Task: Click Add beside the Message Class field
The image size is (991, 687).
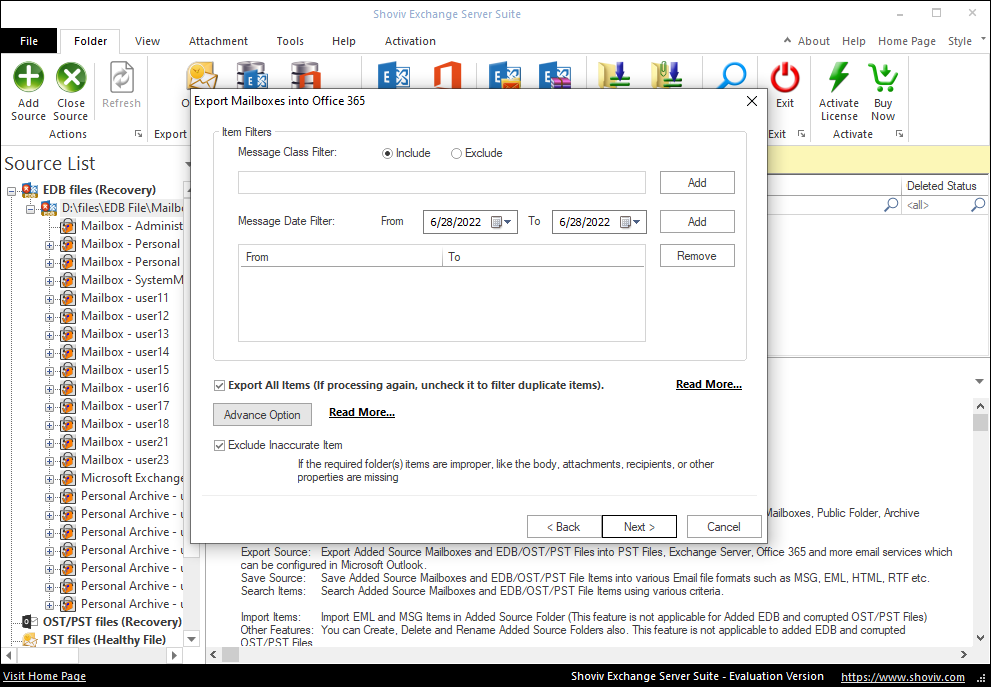Action: [697, 183]
